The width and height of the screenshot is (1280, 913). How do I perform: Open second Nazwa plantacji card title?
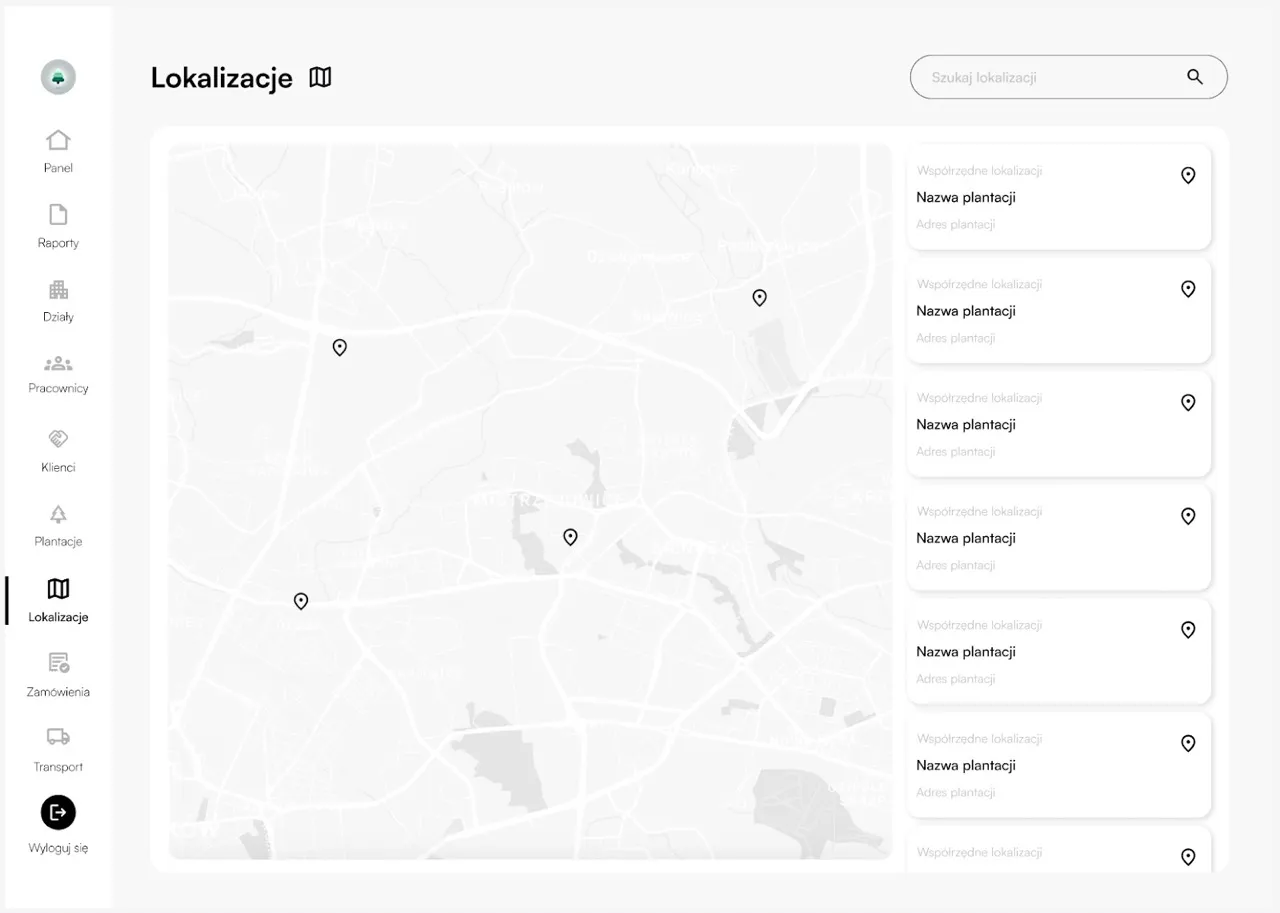coord(966,311)
